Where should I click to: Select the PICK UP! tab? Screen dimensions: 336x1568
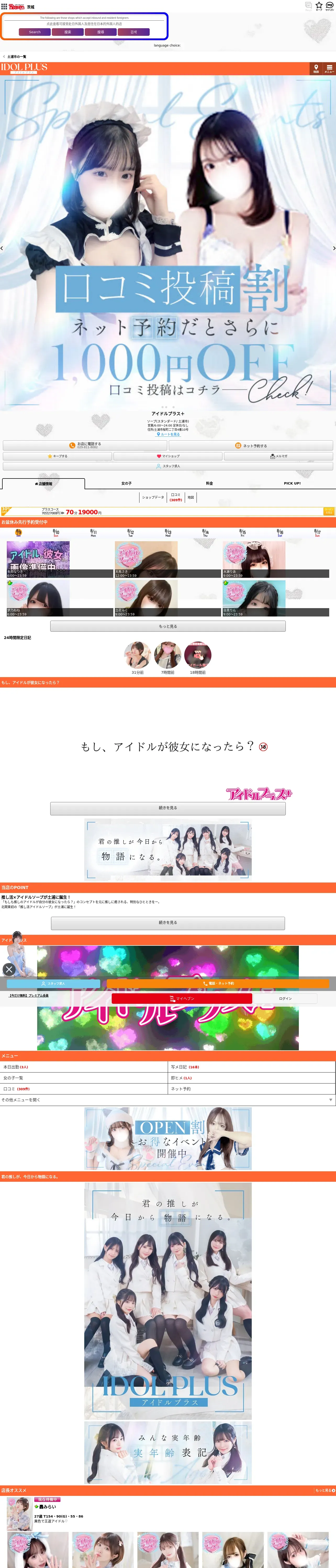click(x=292, y=483)
